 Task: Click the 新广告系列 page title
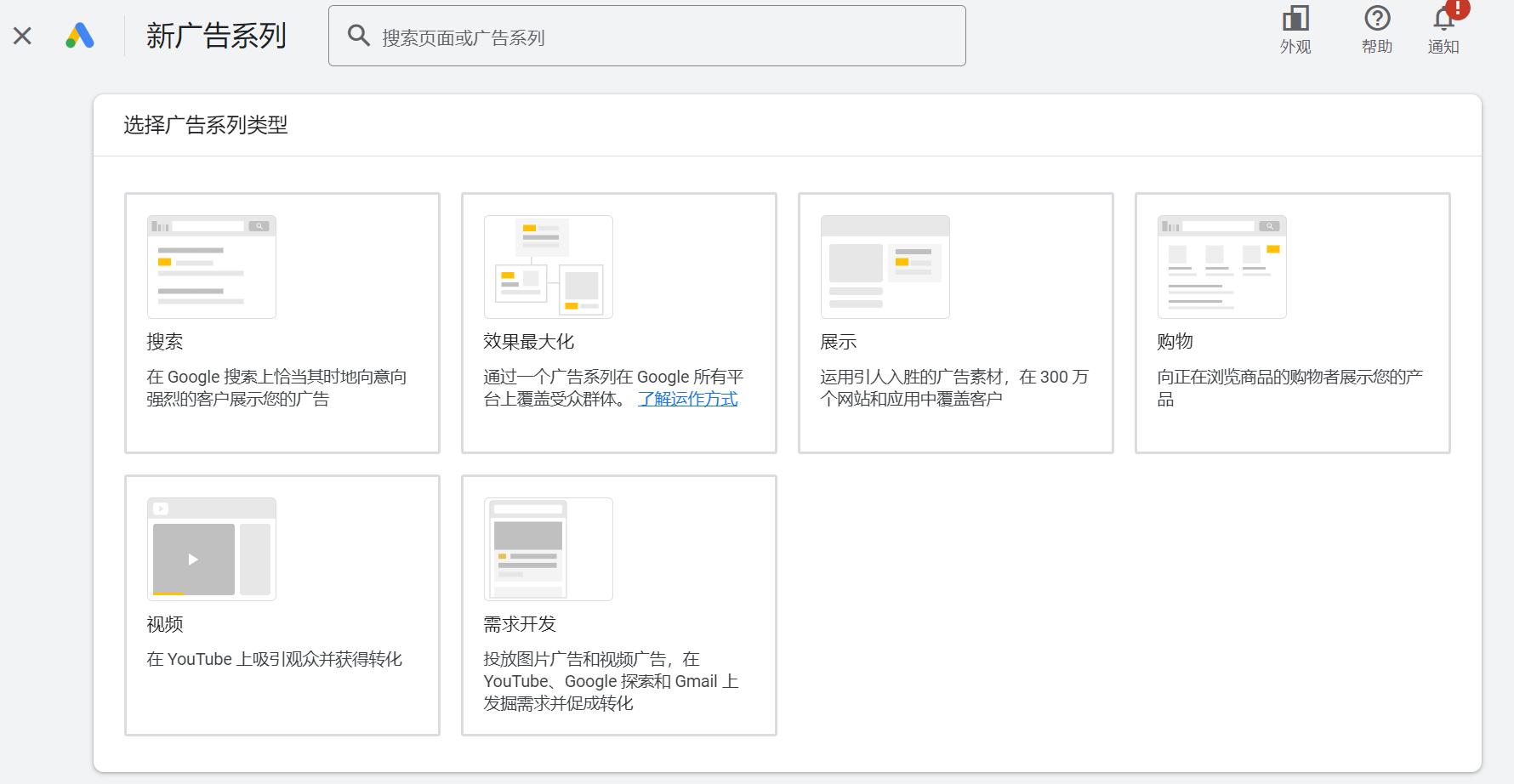[x=216, y=36]
